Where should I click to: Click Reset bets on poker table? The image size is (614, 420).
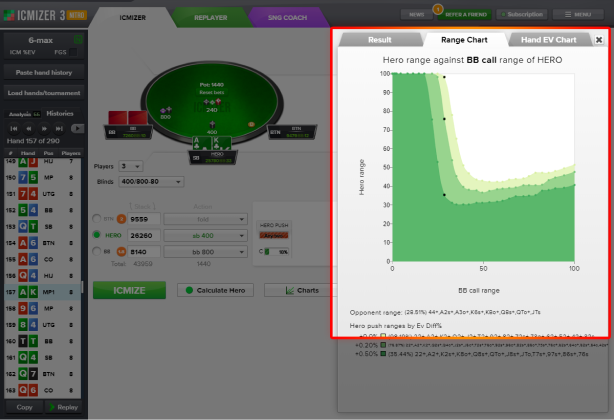(211, 92)
